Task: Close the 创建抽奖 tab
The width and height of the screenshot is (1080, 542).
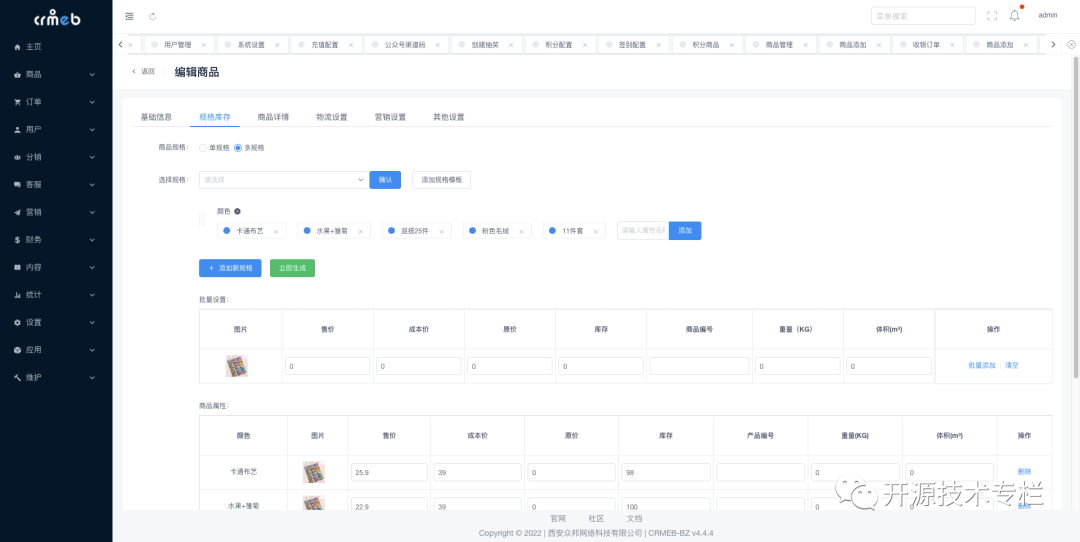Action: pos(511,45)
